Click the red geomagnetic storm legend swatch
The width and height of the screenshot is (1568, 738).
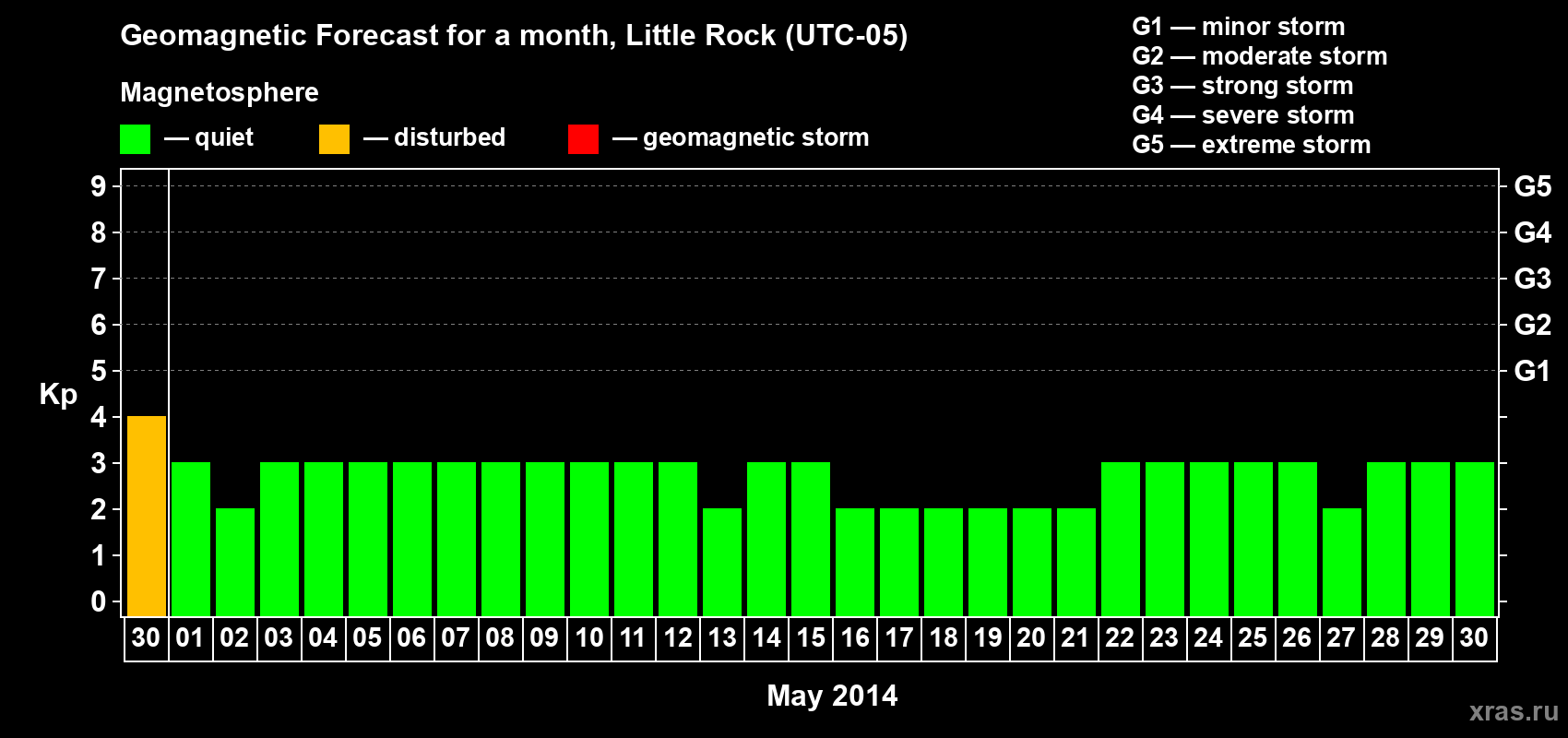pyautogui.click(x=583, y=139)
